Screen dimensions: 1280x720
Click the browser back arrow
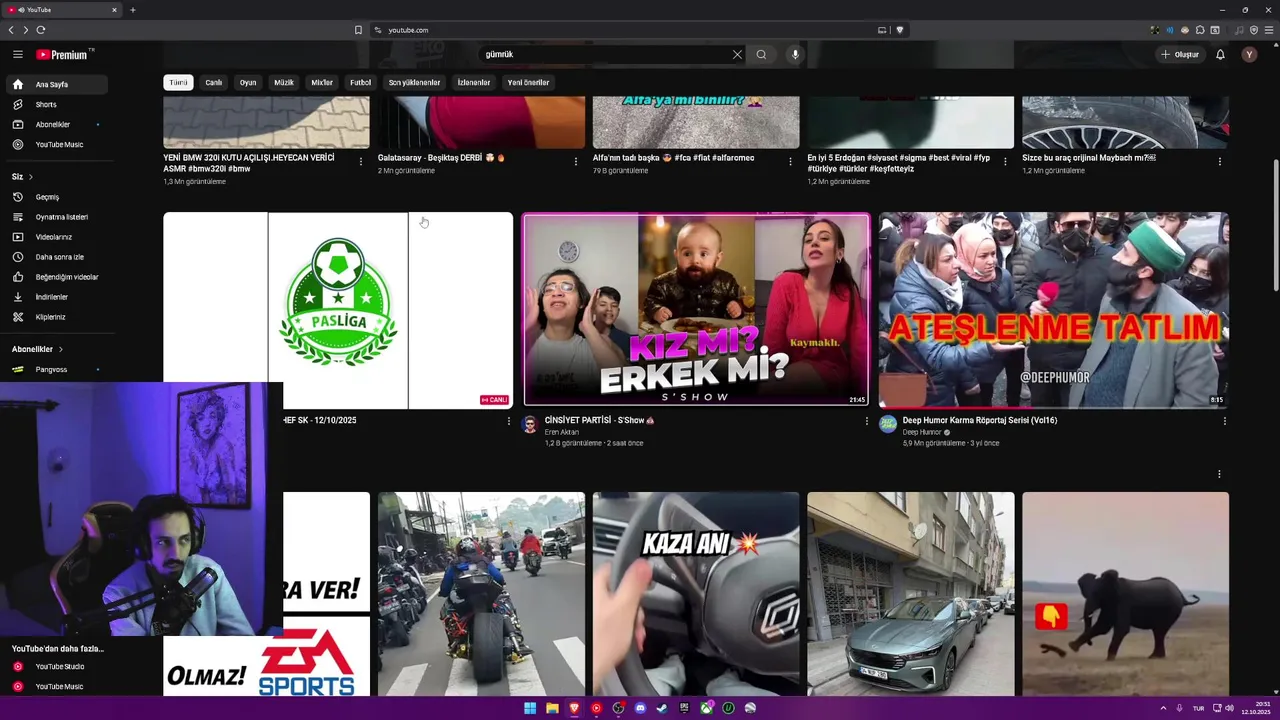(x=11, y=30)
